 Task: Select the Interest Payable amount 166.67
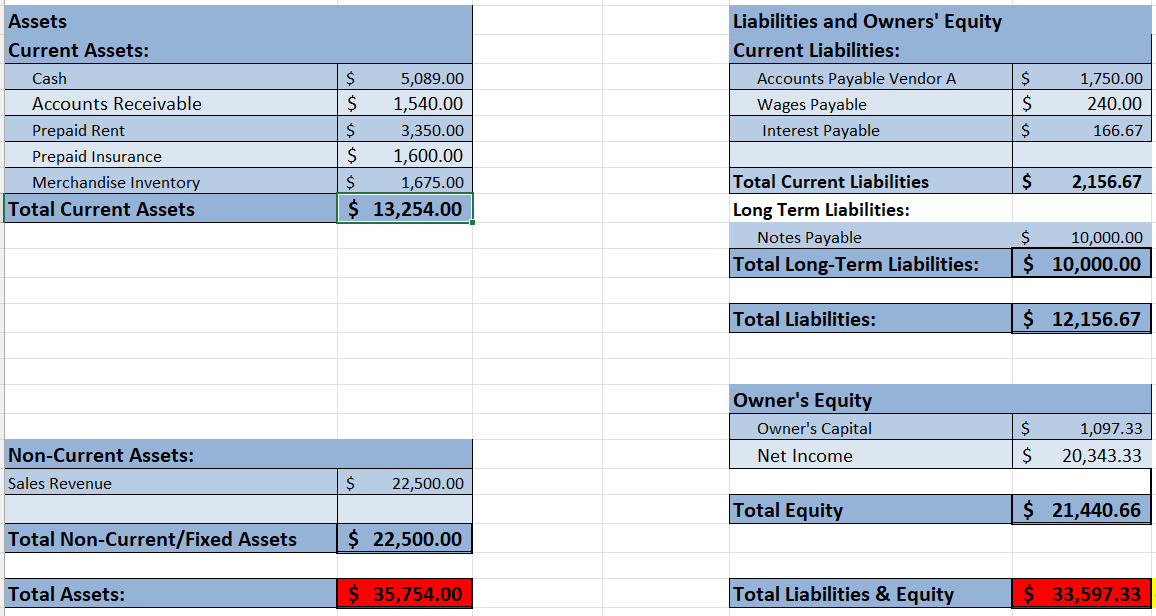pyautogui.click(x=1082, y=130)
